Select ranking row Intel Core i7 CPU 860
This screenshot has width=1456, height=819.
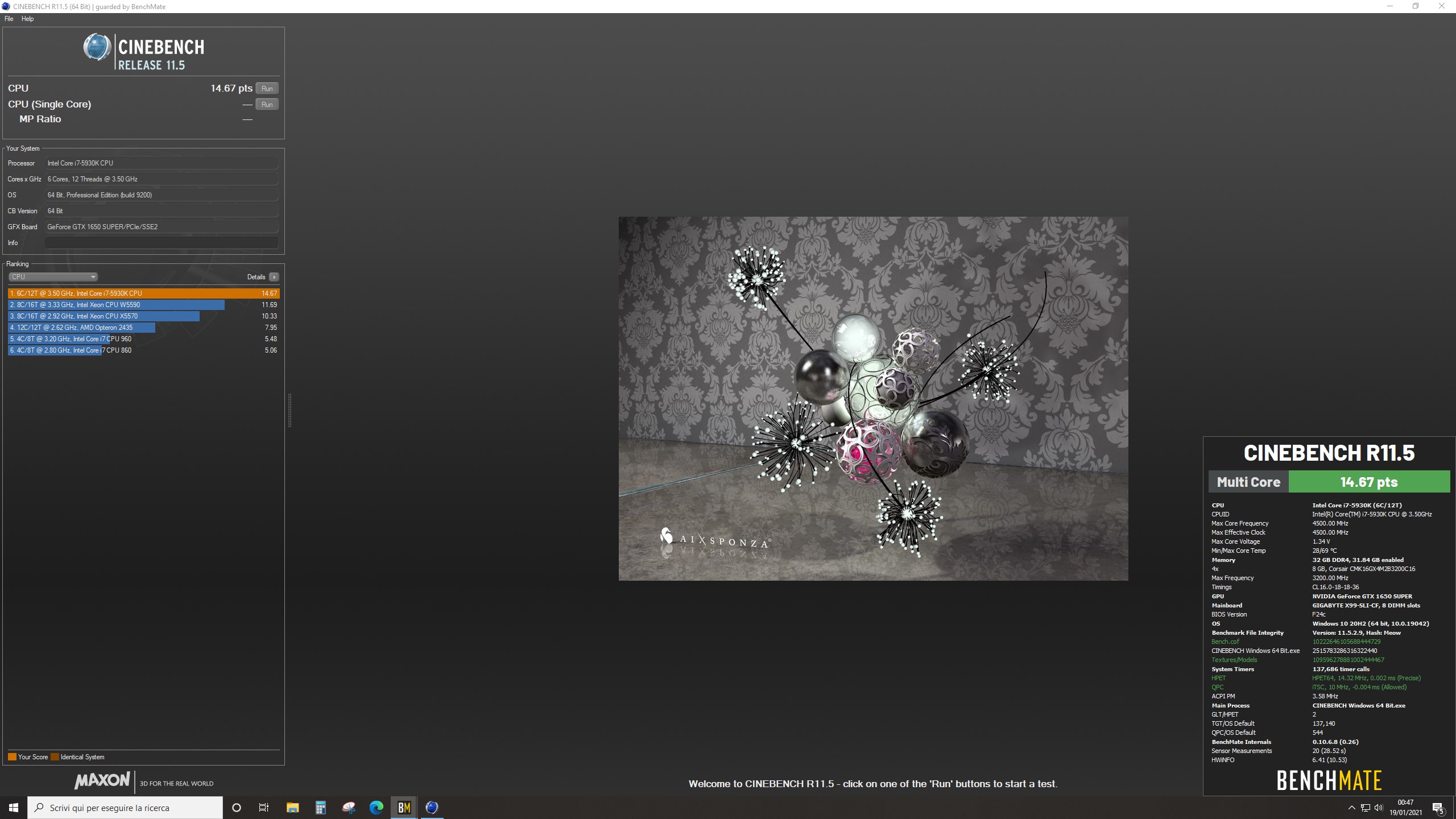(x=144, y=350)
